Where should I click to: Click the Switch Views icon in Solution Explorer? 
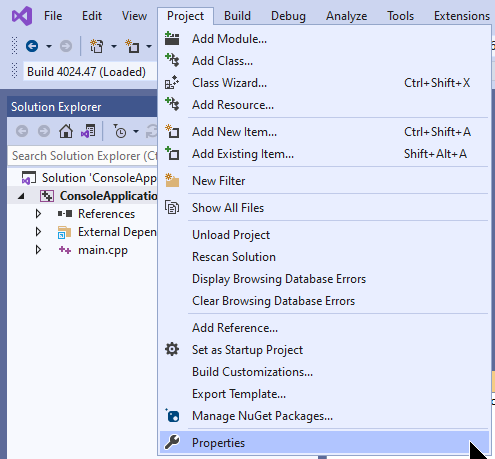click(88, 131)
